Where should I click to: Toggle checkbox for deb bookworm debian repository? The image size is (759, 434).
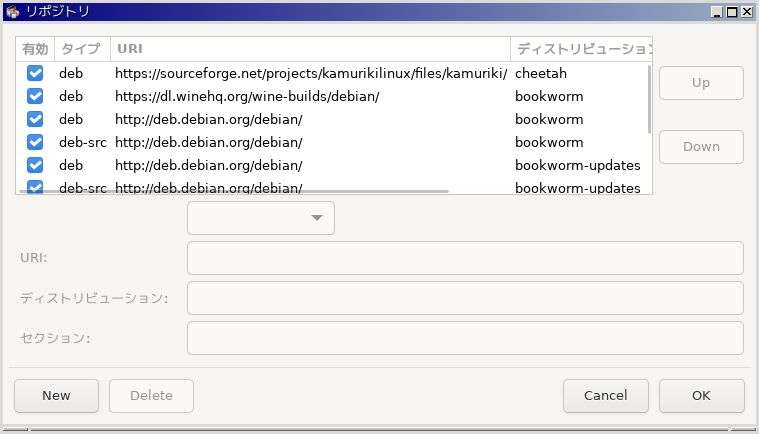point(35,119)
